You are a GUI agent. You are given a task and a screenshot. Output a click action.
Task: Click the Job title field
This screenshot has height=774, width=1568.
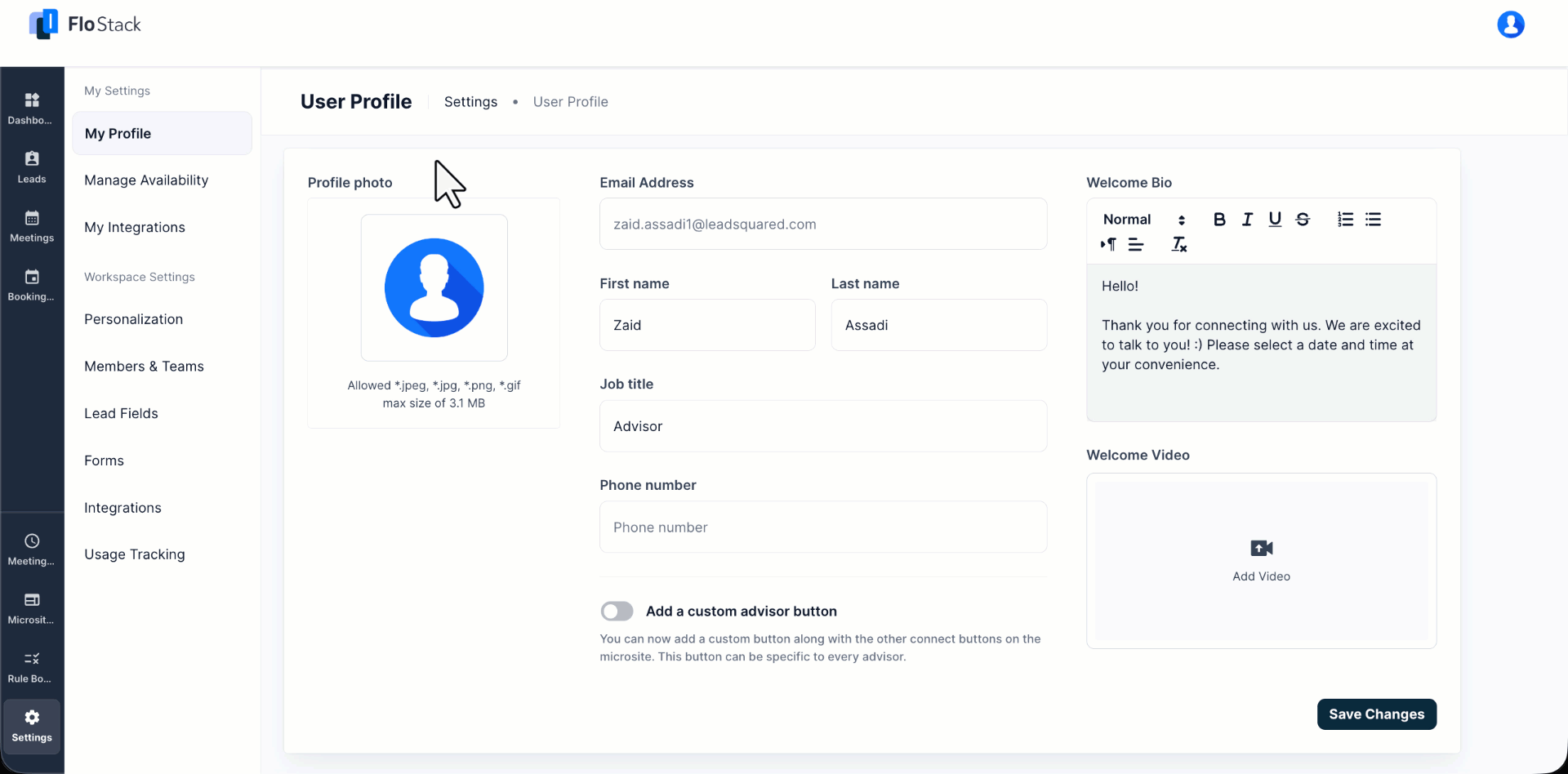click(823, 426)
